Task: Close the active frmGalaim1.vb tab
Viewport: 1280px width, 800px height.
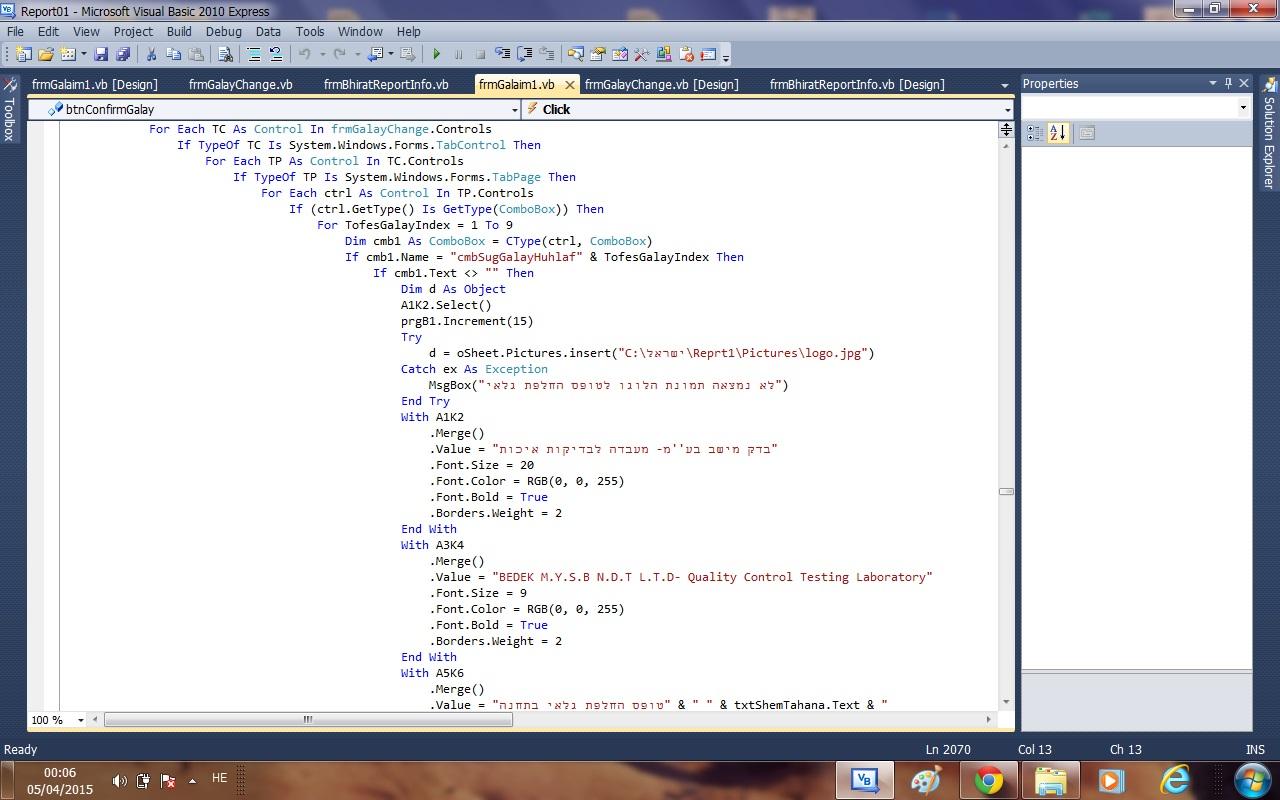Action: 570,85
